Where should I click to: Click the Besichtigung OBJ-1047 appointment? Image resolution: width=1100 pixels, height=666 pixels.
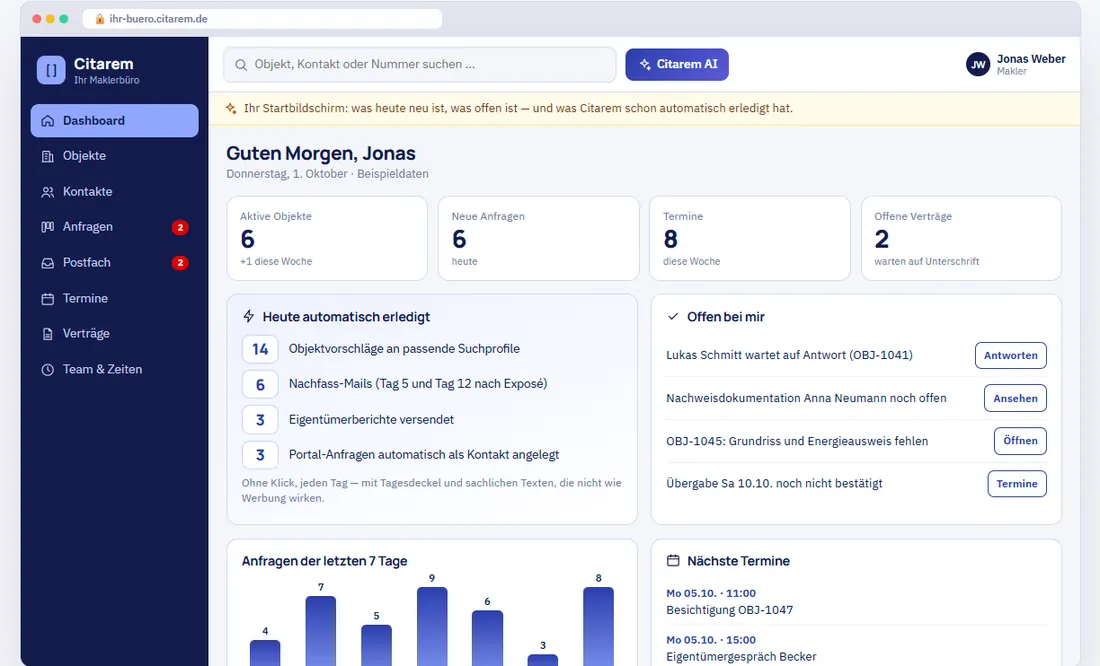point(856,602)
